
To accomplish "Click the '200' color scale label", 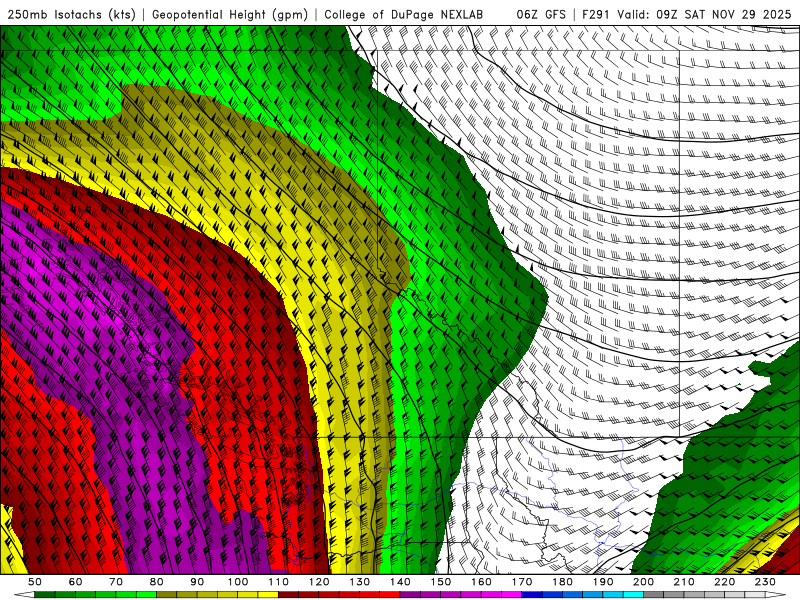I will [643, 582].
